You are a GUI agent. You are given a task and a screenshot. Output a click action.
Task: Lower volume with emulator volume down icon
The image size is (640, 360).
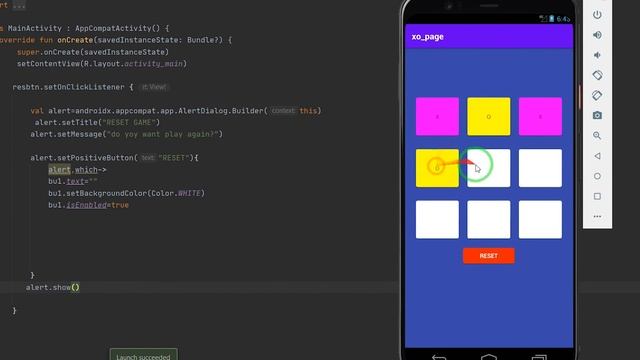tap(597, 55)
